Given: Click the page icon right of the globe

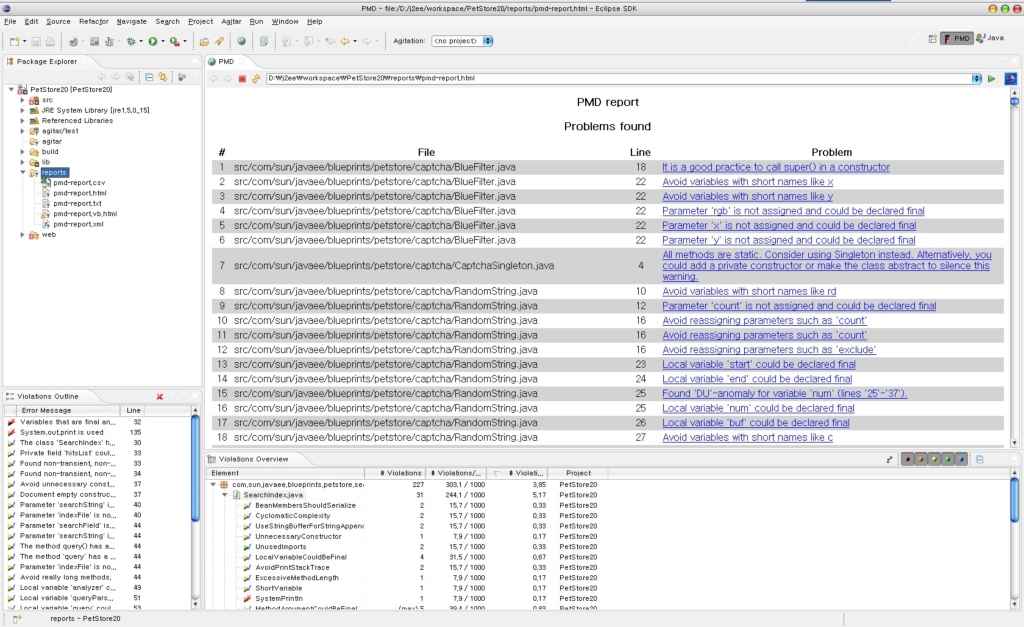Looking at the screenshot, I should click(x=264, y=41).
